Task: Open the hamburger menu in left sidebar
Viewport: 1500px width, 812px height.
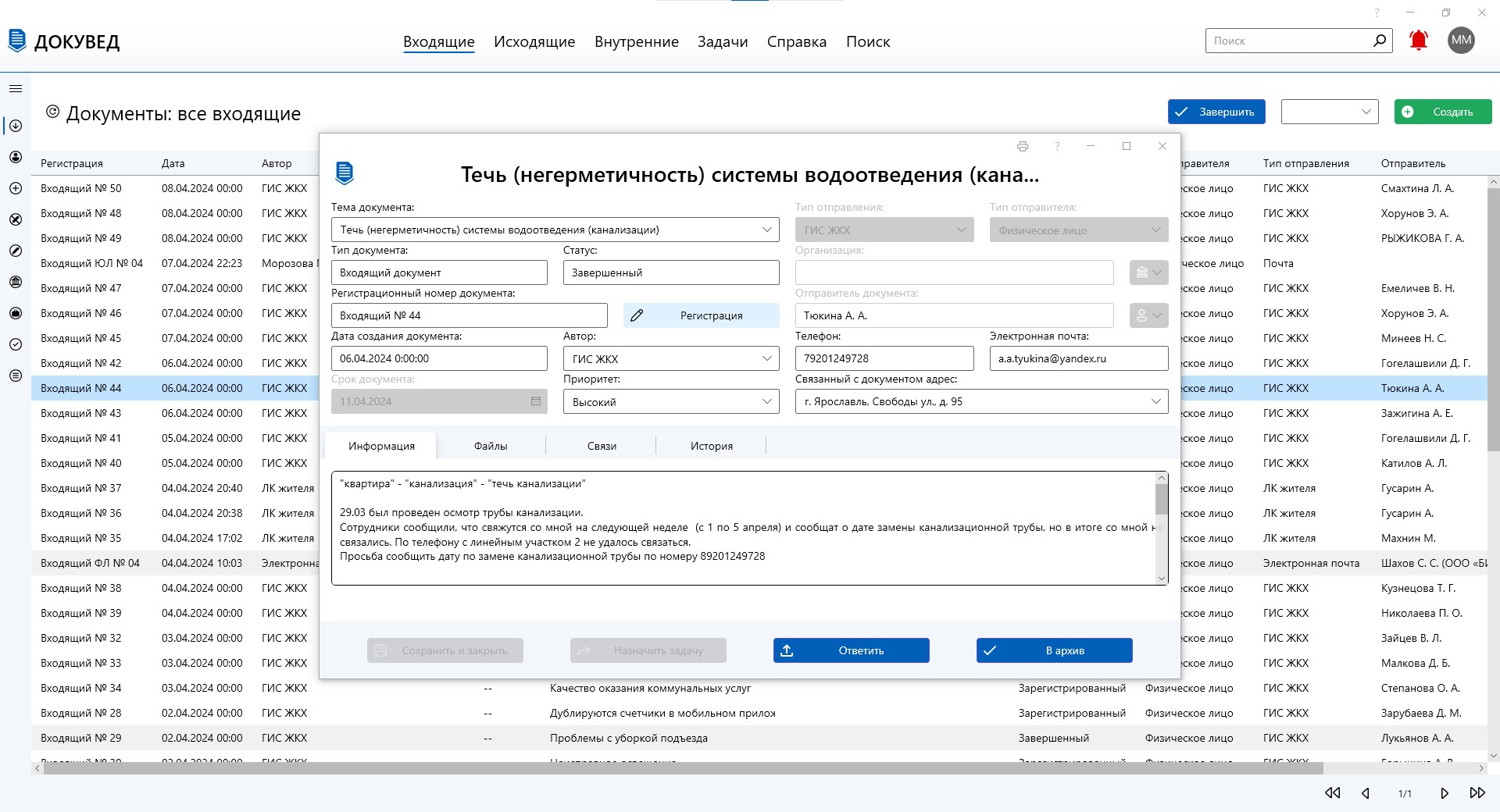Action: pos(16,89)
